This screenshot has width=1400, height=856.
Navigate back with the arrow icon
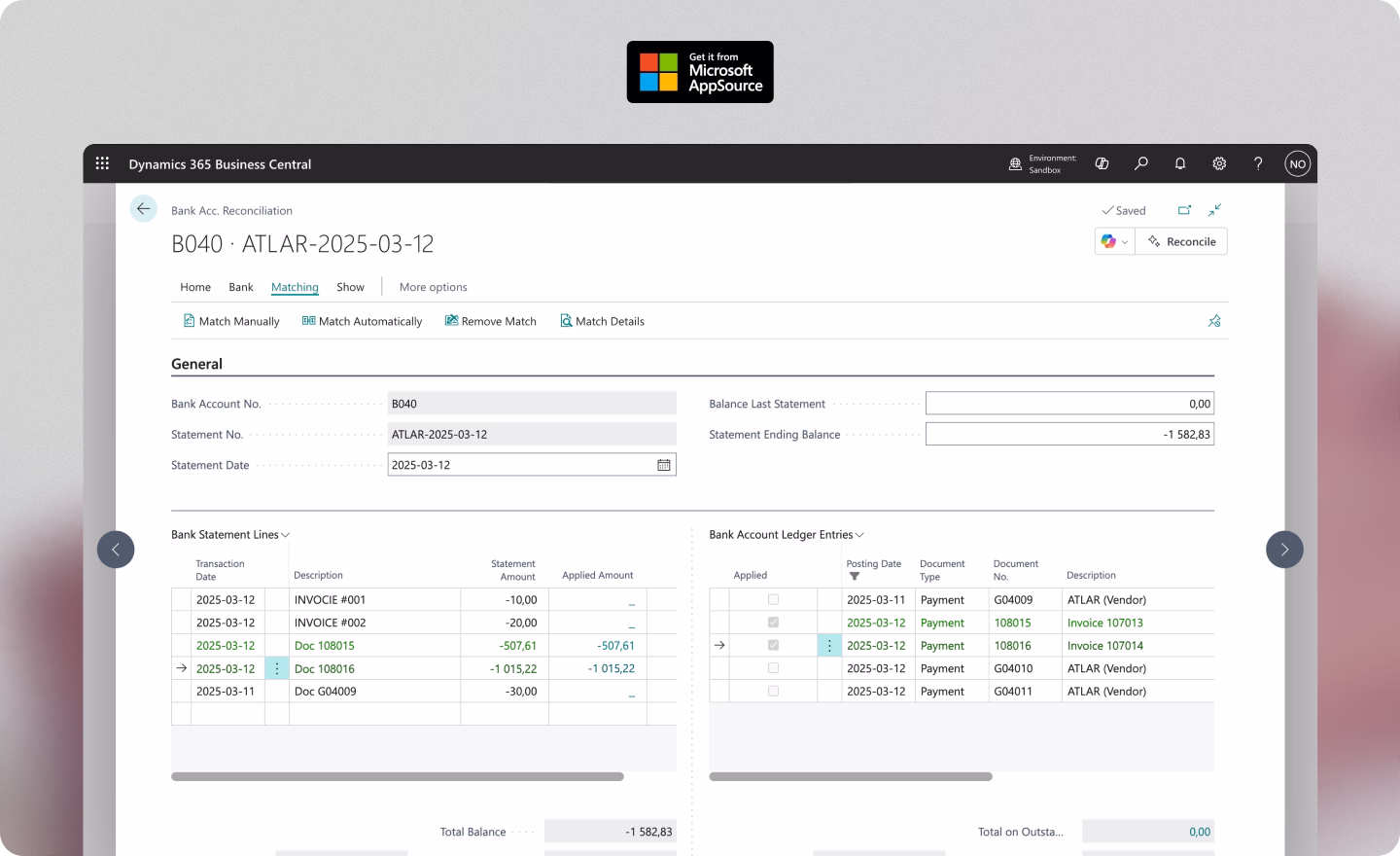(x=143, y=209)
